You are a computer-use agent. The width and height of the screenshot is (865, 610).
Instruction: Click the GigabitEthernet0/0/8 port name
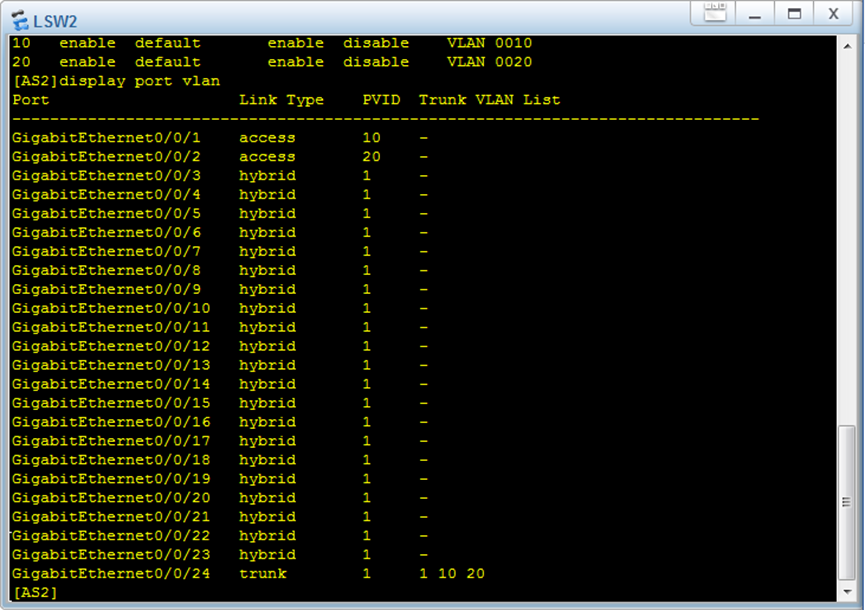pos(106,271)
